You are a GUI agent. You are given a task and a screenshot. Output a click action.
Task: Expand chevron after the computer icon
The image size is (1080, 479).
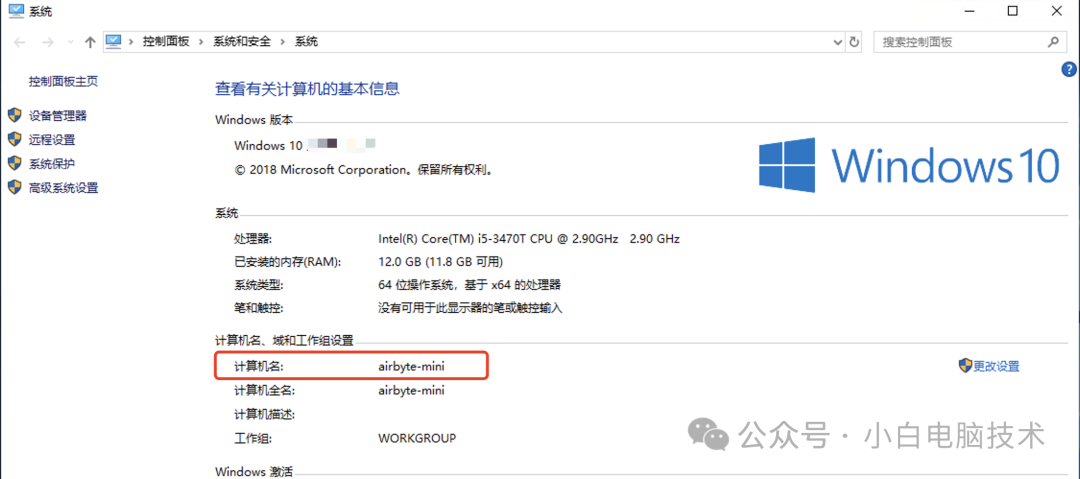click(x=131, y=41)
